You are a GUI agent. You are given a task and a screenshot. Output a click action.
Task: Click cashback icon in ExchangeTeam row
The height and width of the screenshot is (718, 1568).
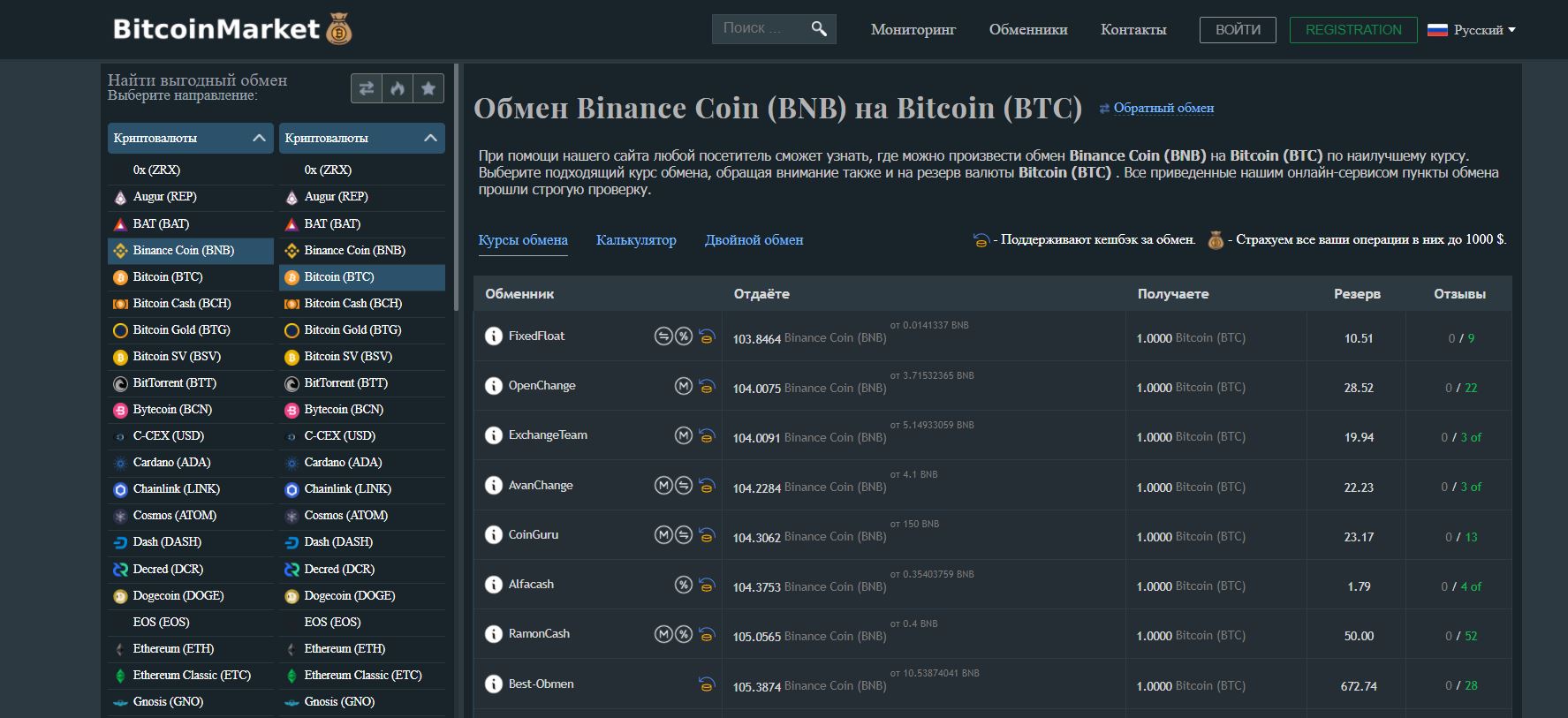click(707, 435)
